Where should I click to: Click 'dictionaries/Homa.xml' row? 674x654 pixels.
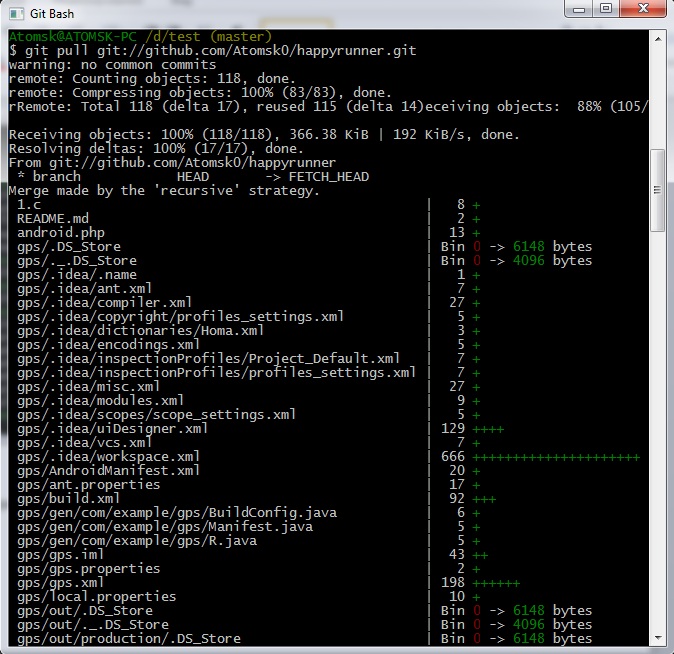[x=249, y=331]
